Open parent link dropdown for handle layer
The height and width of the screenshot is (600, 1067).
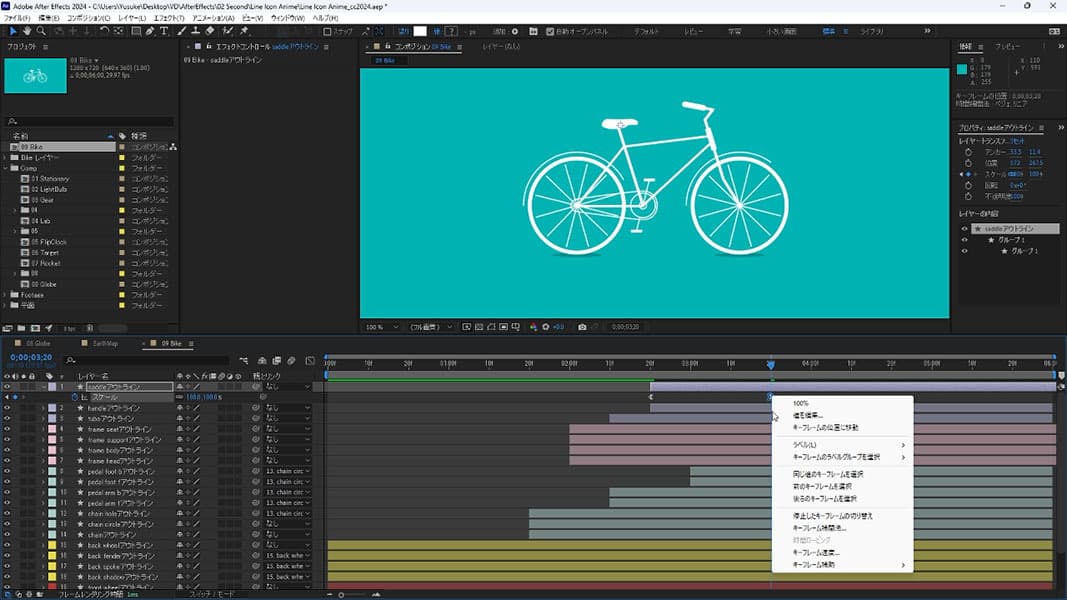[x=287, y=408]
